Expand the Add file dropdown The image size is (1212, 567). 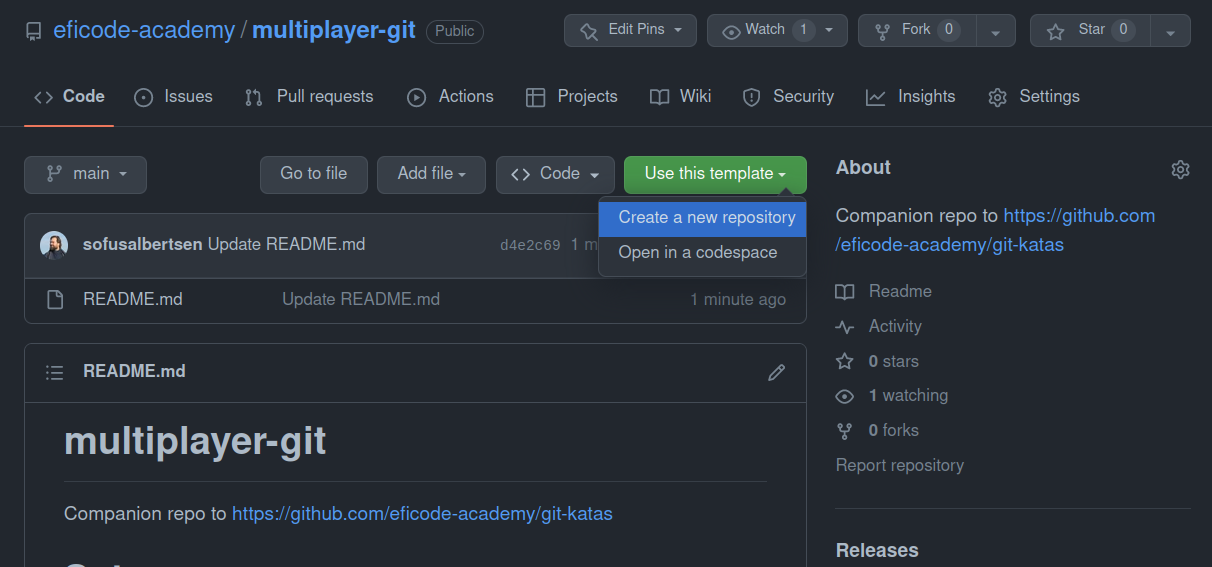pos(431,174)
